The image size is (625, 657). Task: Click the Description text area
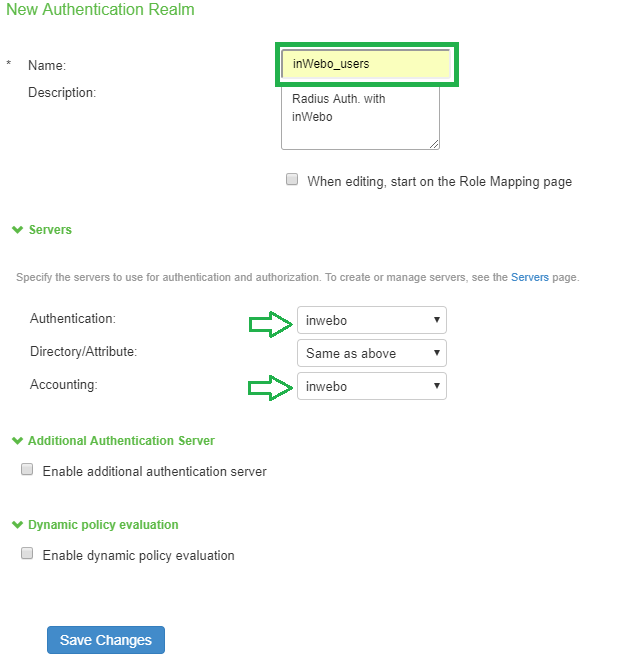[x=361, y=118]
